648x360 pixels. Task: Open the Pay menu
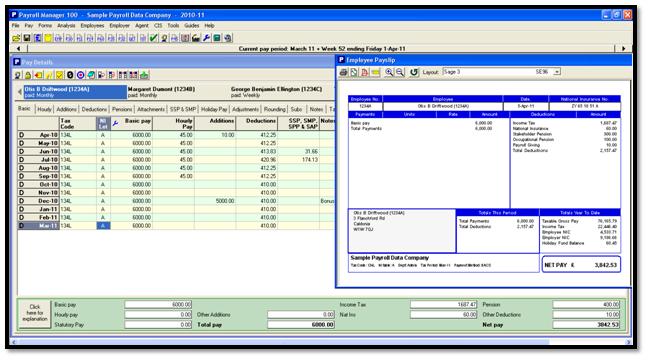click(x=29, y=26)
